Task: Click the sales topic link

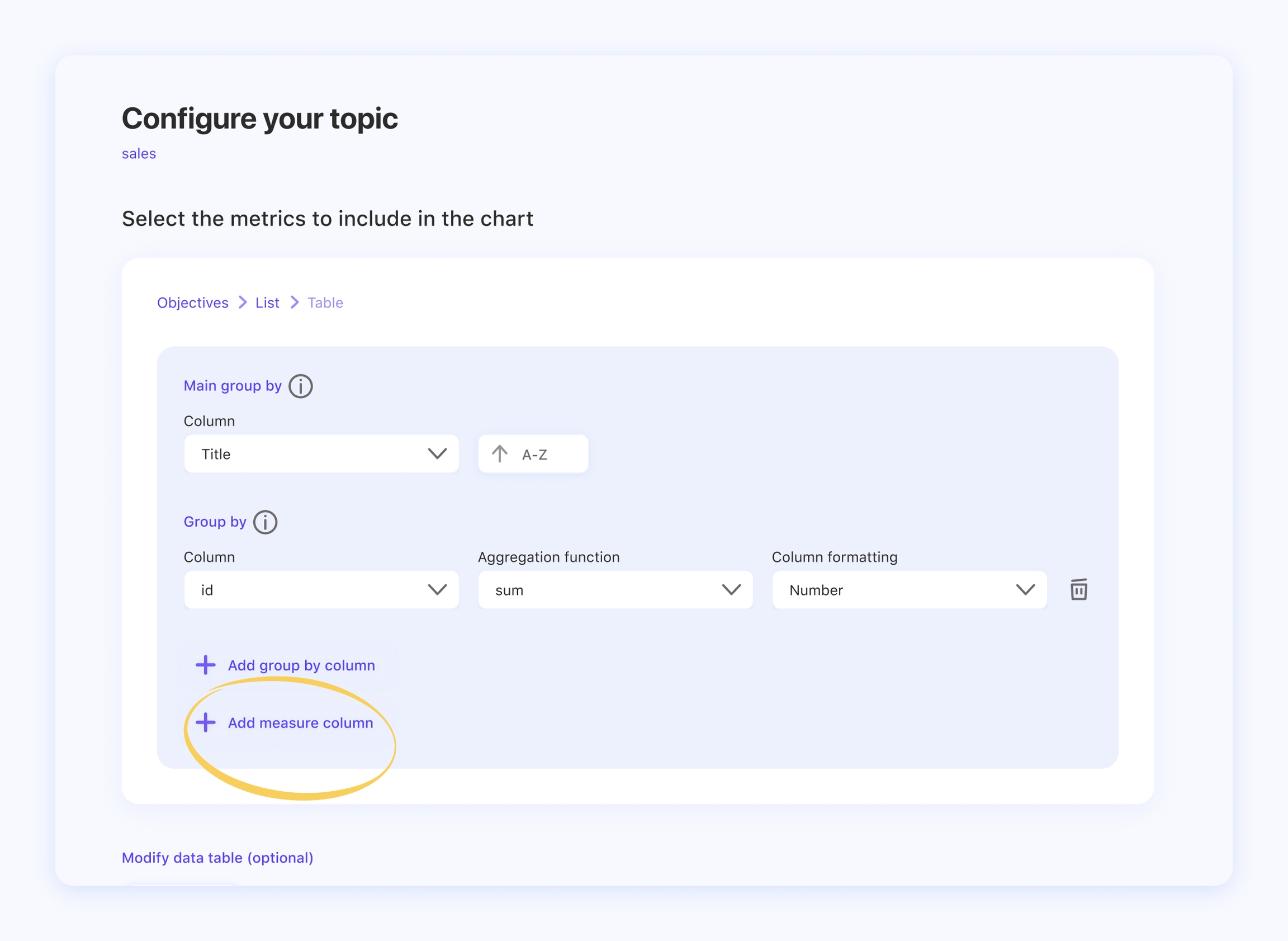Action: click(x=139, y=154)
